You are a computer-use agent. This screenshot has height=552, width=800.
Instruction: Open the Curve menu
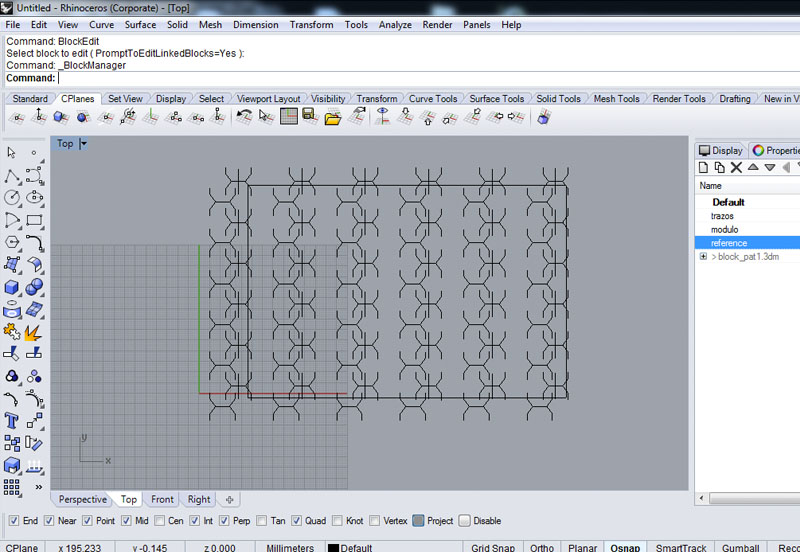(x=102, y=24)
